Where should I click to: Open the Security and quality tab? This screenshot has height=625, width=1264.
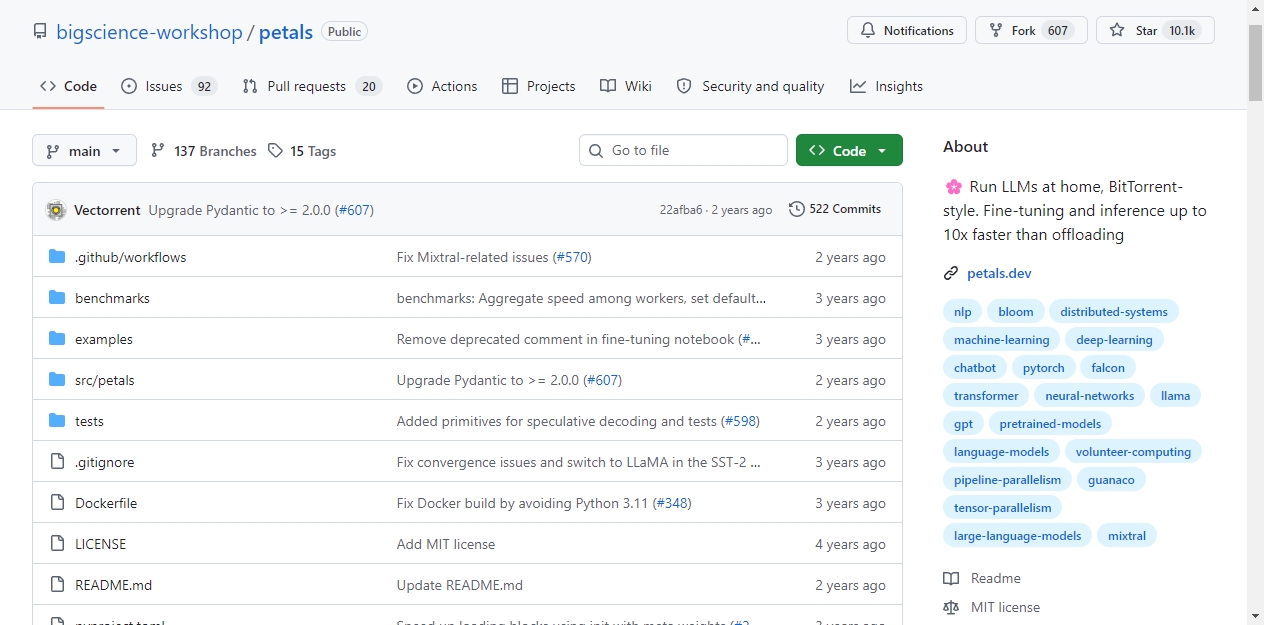pos(751,86)
